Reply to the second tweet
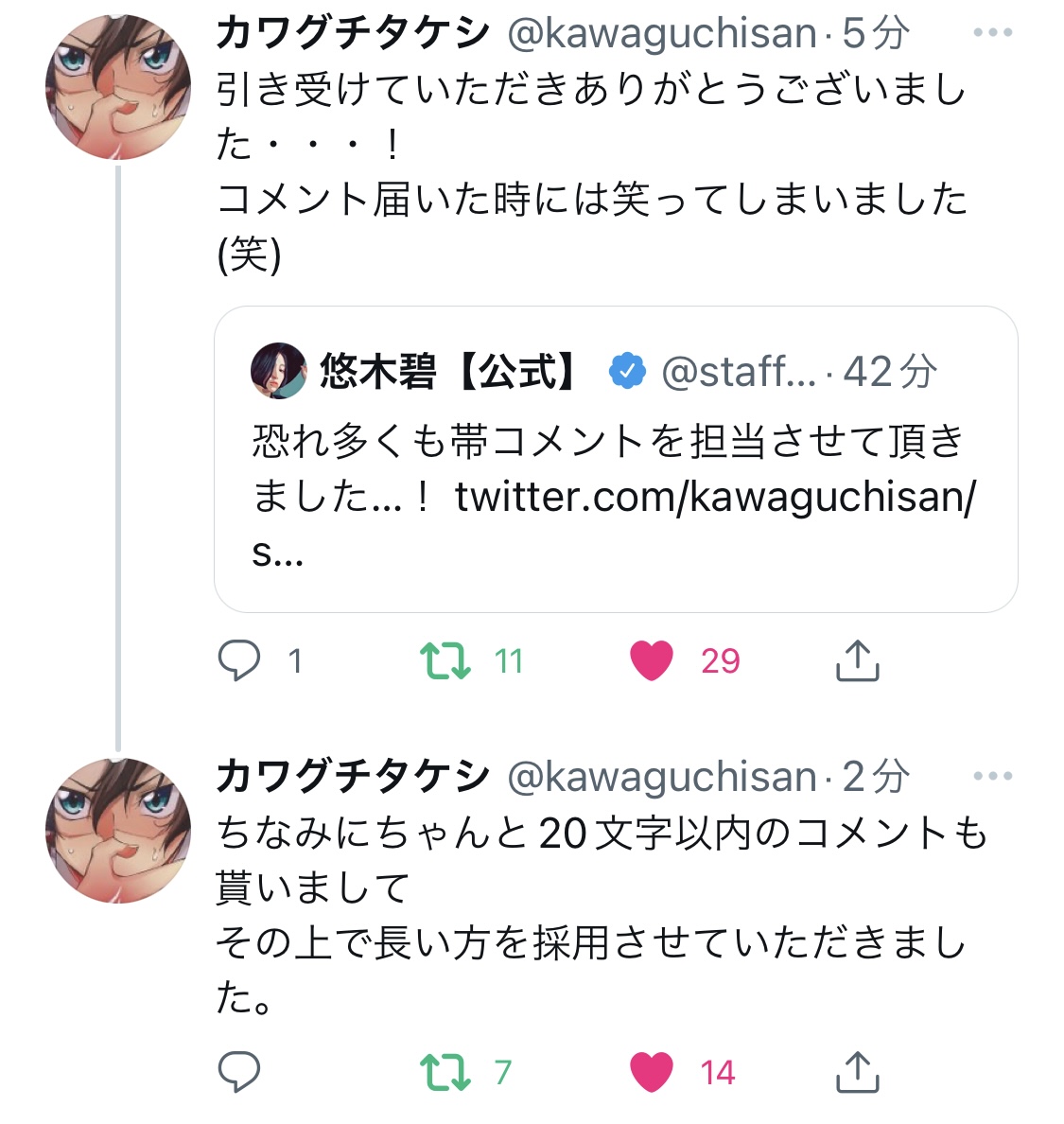1064x1124 pixels. coord(239,1072)
